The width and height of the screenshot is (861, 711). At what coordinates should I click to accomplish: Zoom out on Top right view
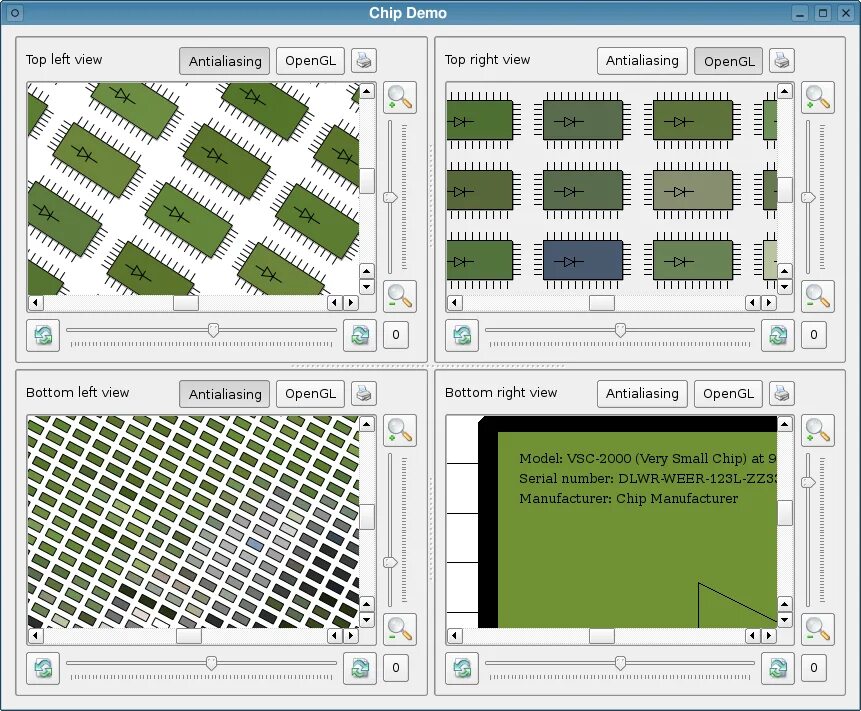[818, 296]
